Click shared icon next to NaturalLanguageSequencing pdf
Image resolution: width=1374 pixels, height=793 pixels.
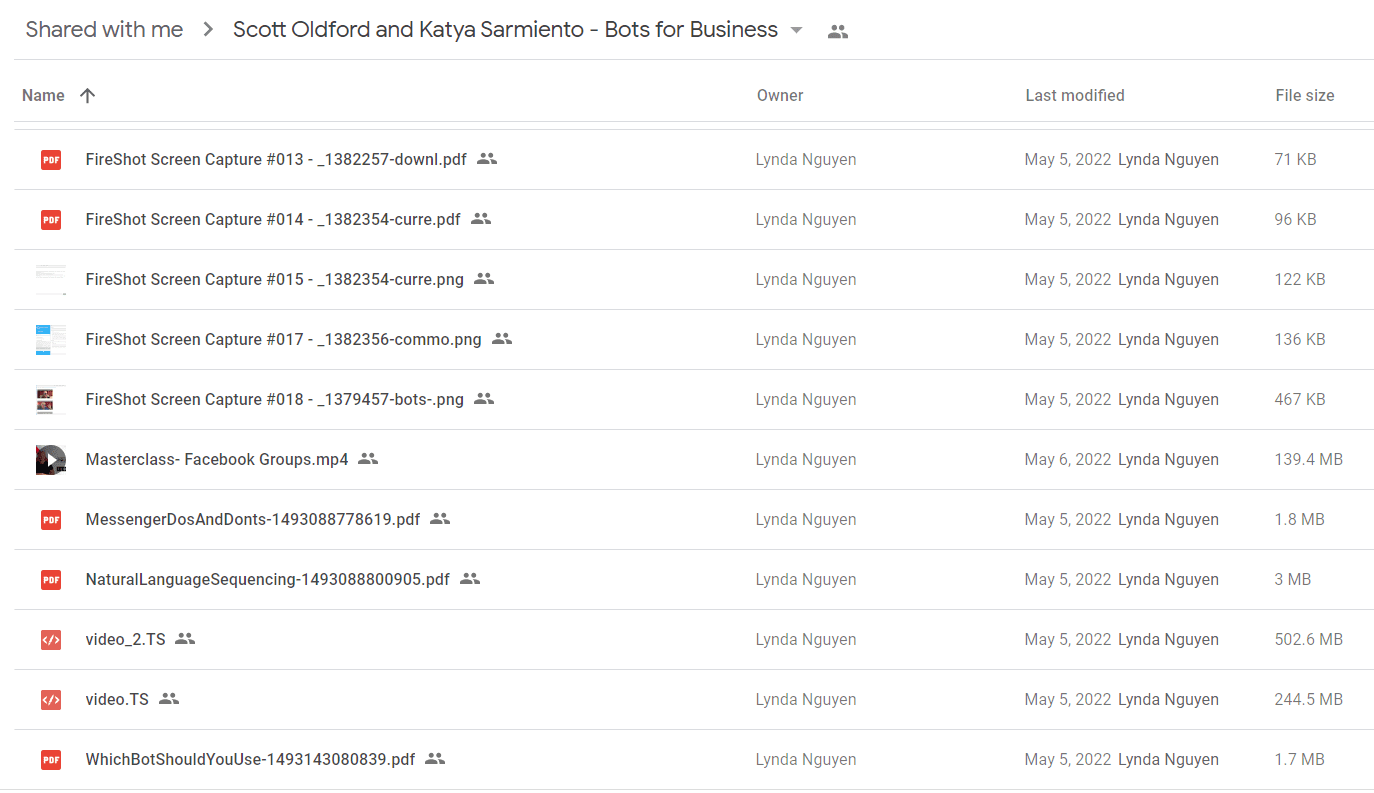coord(470,578)
